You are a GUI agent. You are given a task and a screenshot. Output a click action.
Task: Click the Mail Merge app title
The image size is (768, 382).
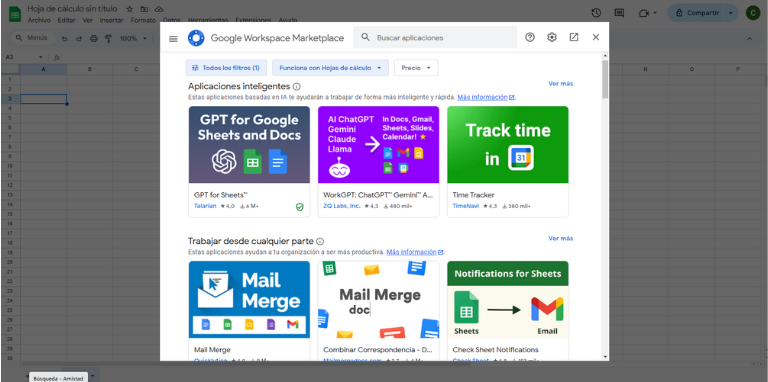[212, 350]
